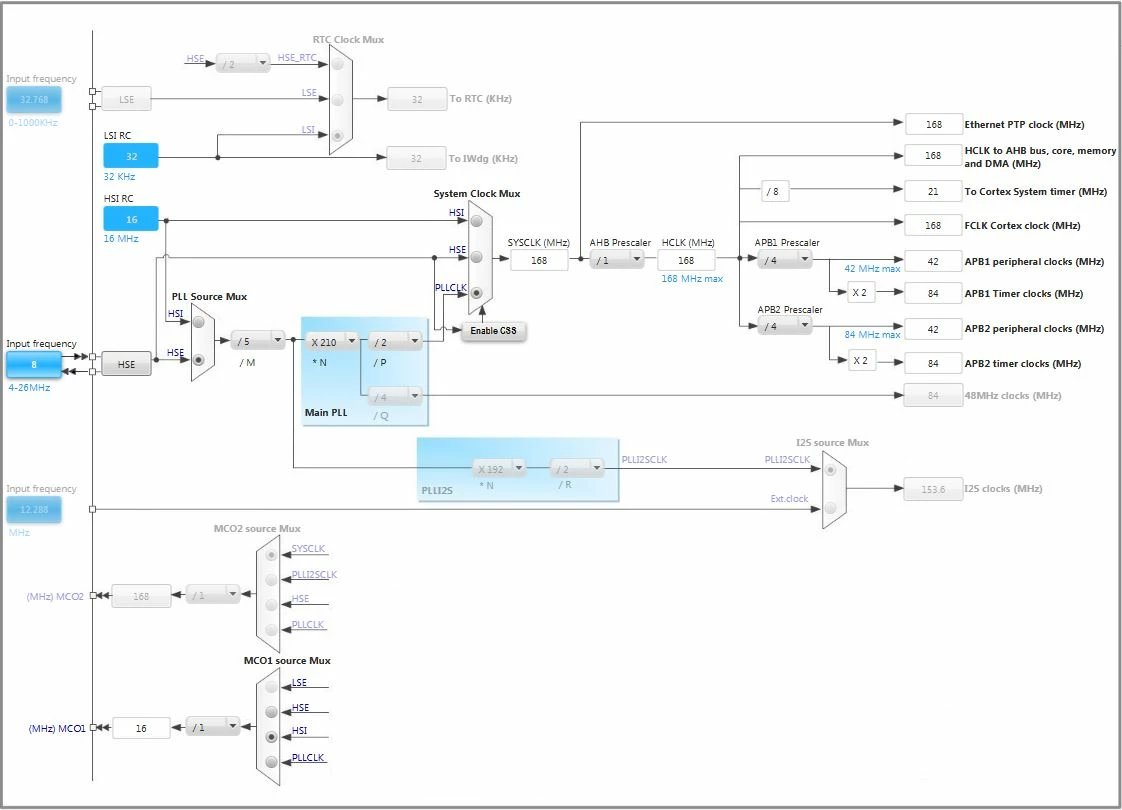The height and width of the screenshot is (810, 1122).
Task: Open the /M divider dropdown showing /5
Action: pyautogui.click(x=258, y=341)
